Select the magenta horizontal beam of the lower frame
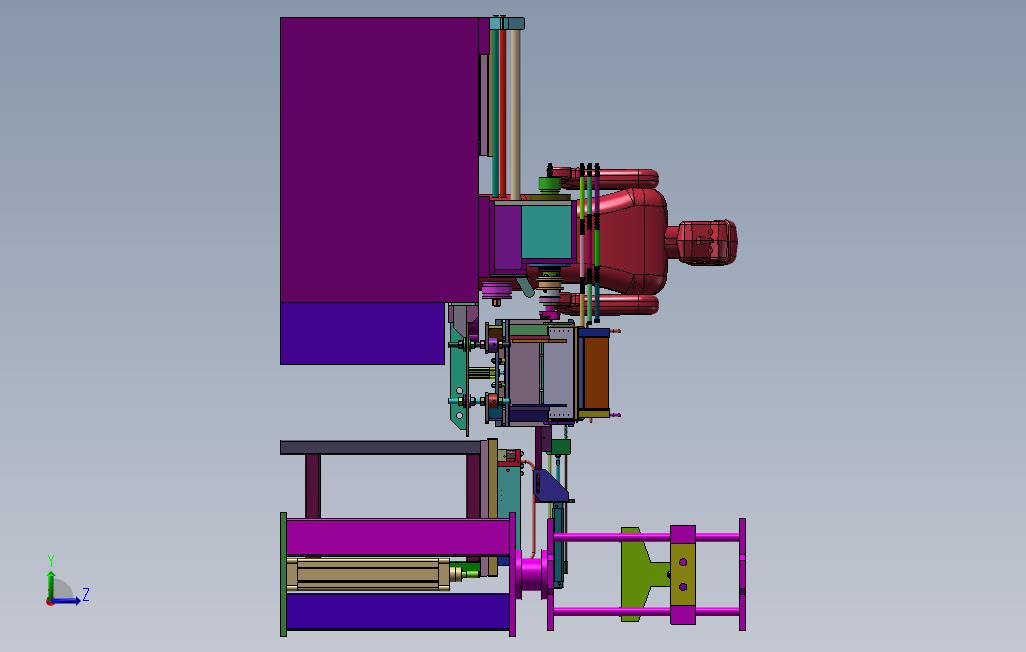The width and height of the screenshot is (1026, 652). click(x=398, y=537)
